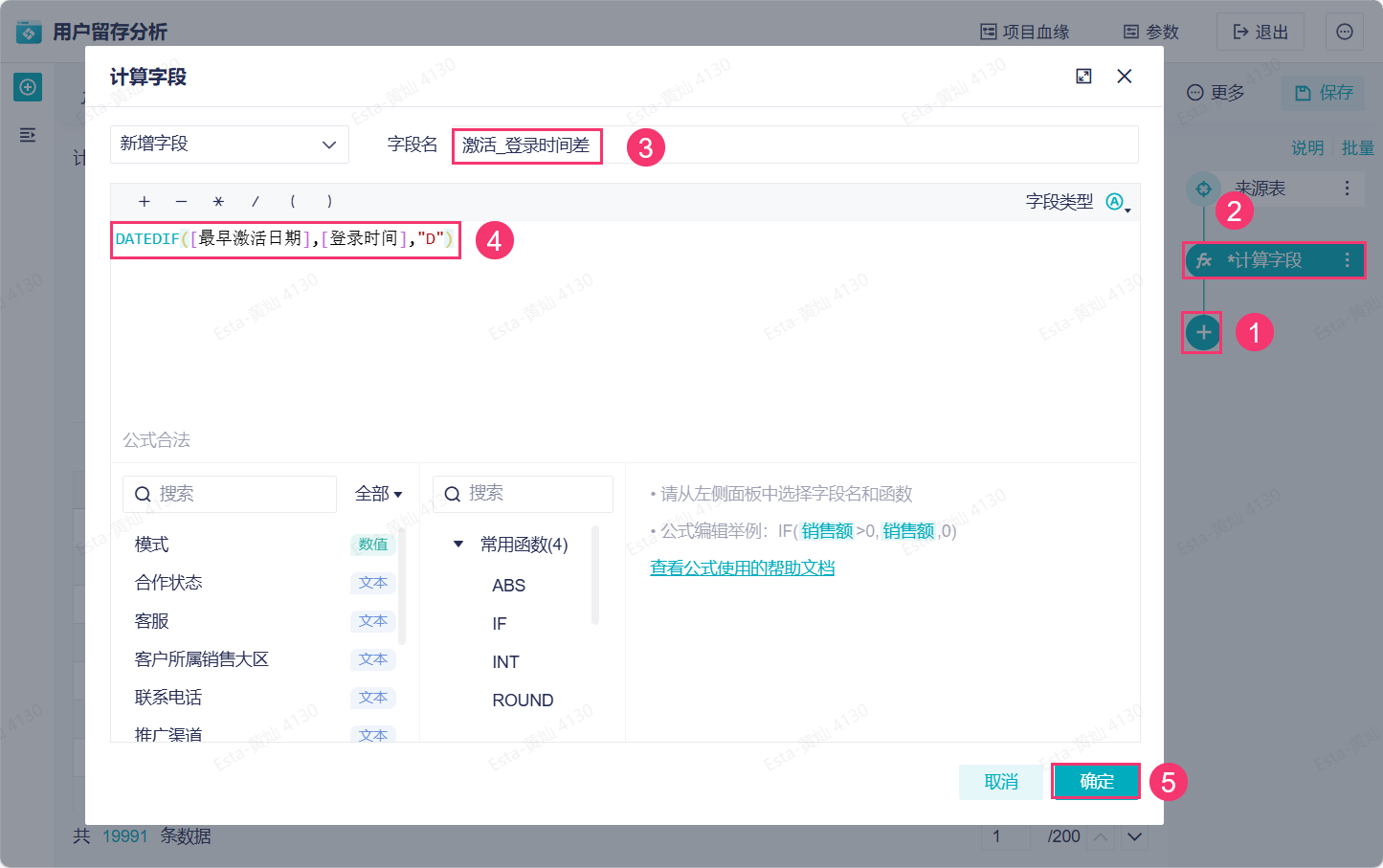Viewport: 1383px width, 868px height.
Task: Choose the 客户所属销售大区 field
Action: (x=202, y=659)
